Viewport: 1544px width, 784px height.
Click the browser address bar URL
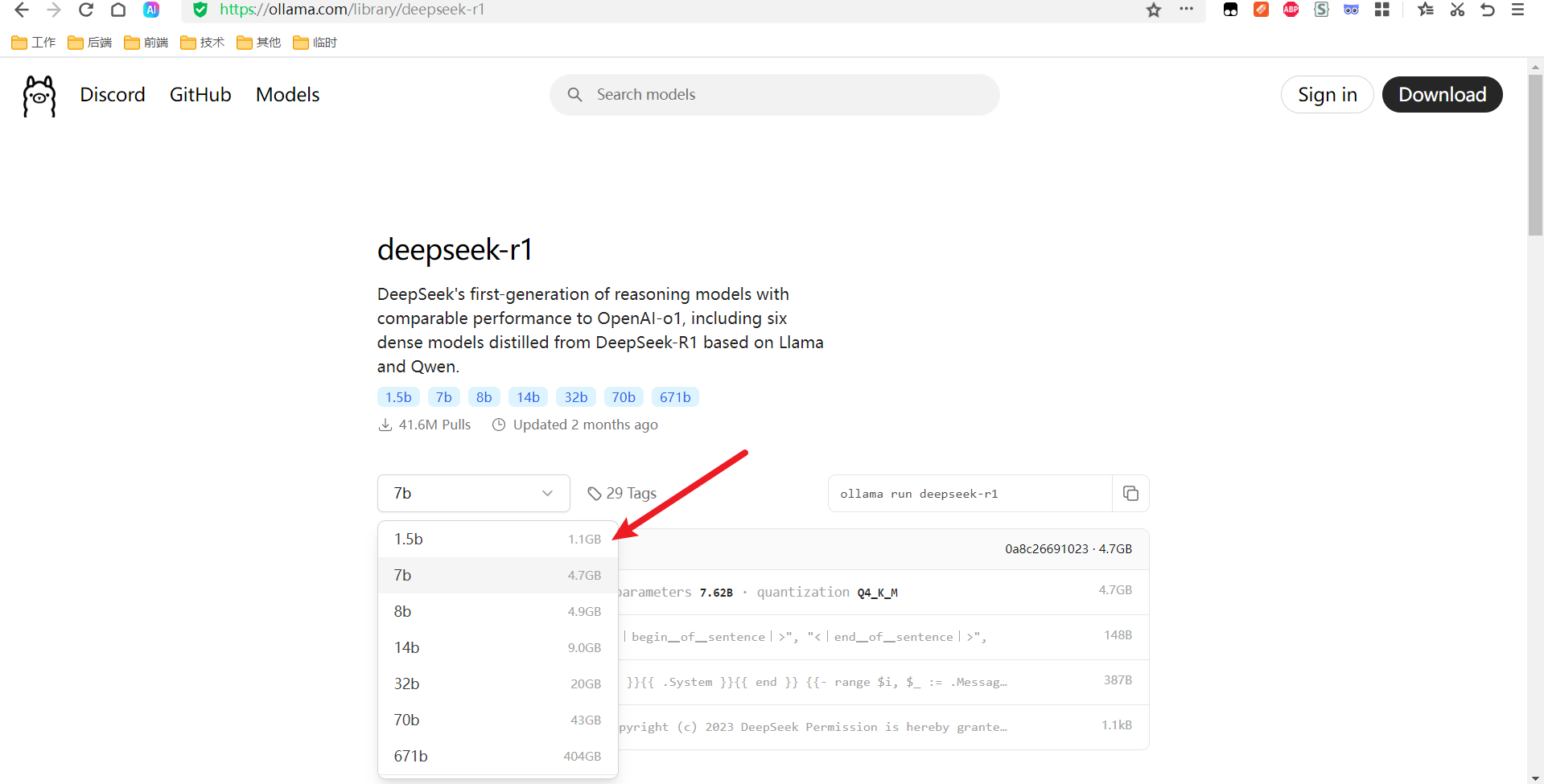[x=352, y=10]
